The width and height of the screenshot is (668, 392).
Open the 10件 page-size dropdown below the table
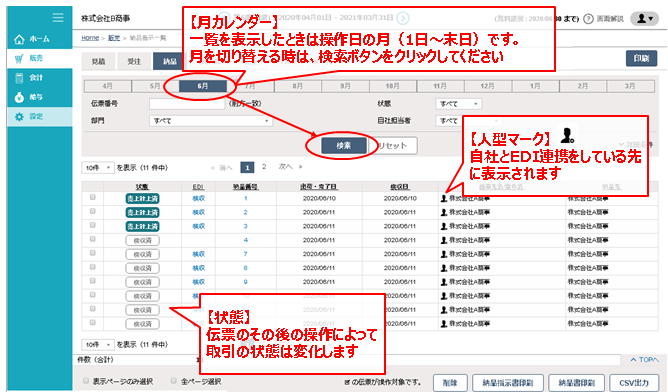pos(98,344)
